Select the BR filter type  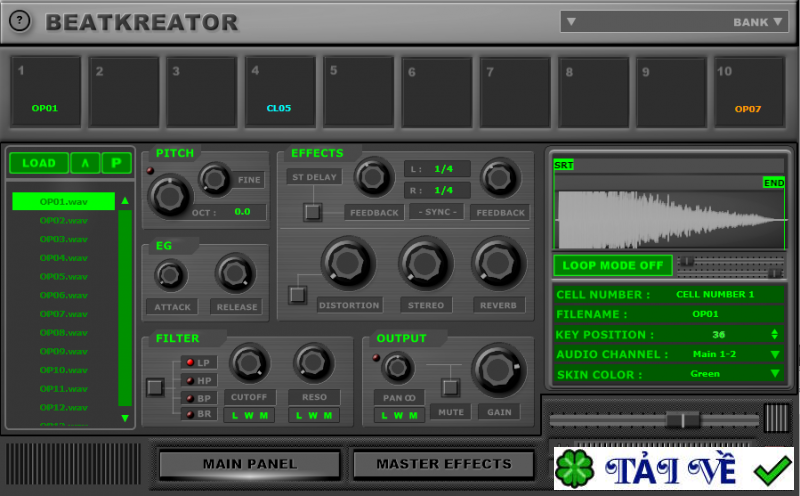click(198, 414)
